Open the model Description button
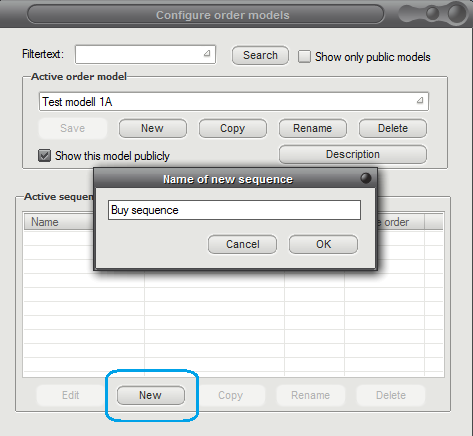 (353, 154)
